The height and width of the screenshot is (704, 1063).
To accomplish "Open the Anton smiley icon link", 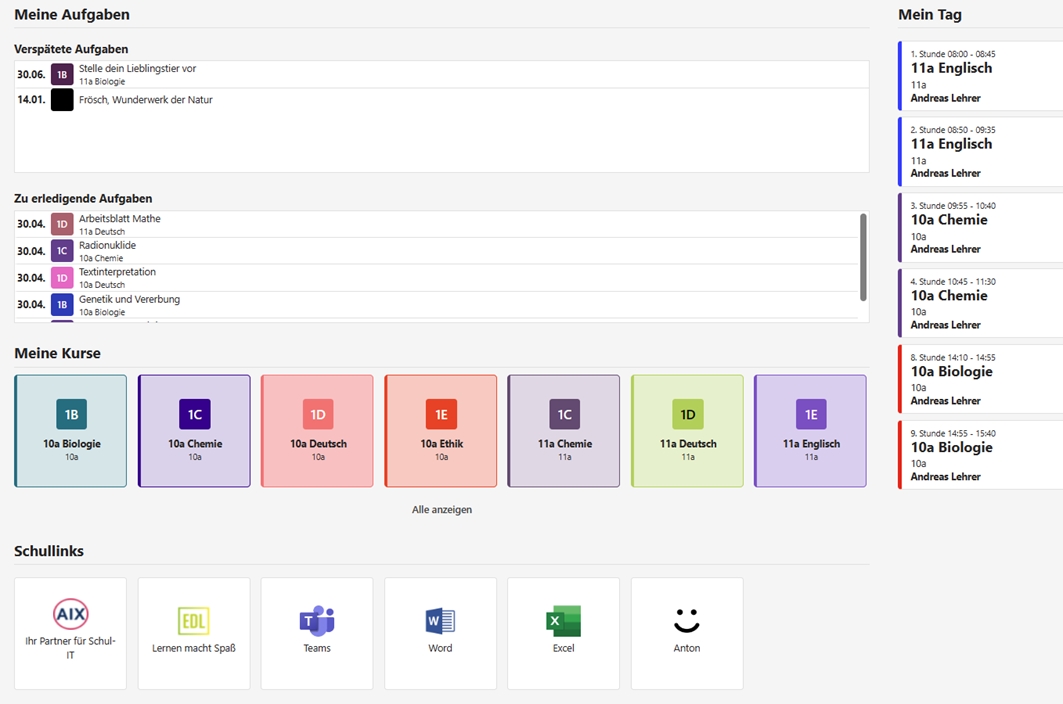I will click(x=687, y=621).
